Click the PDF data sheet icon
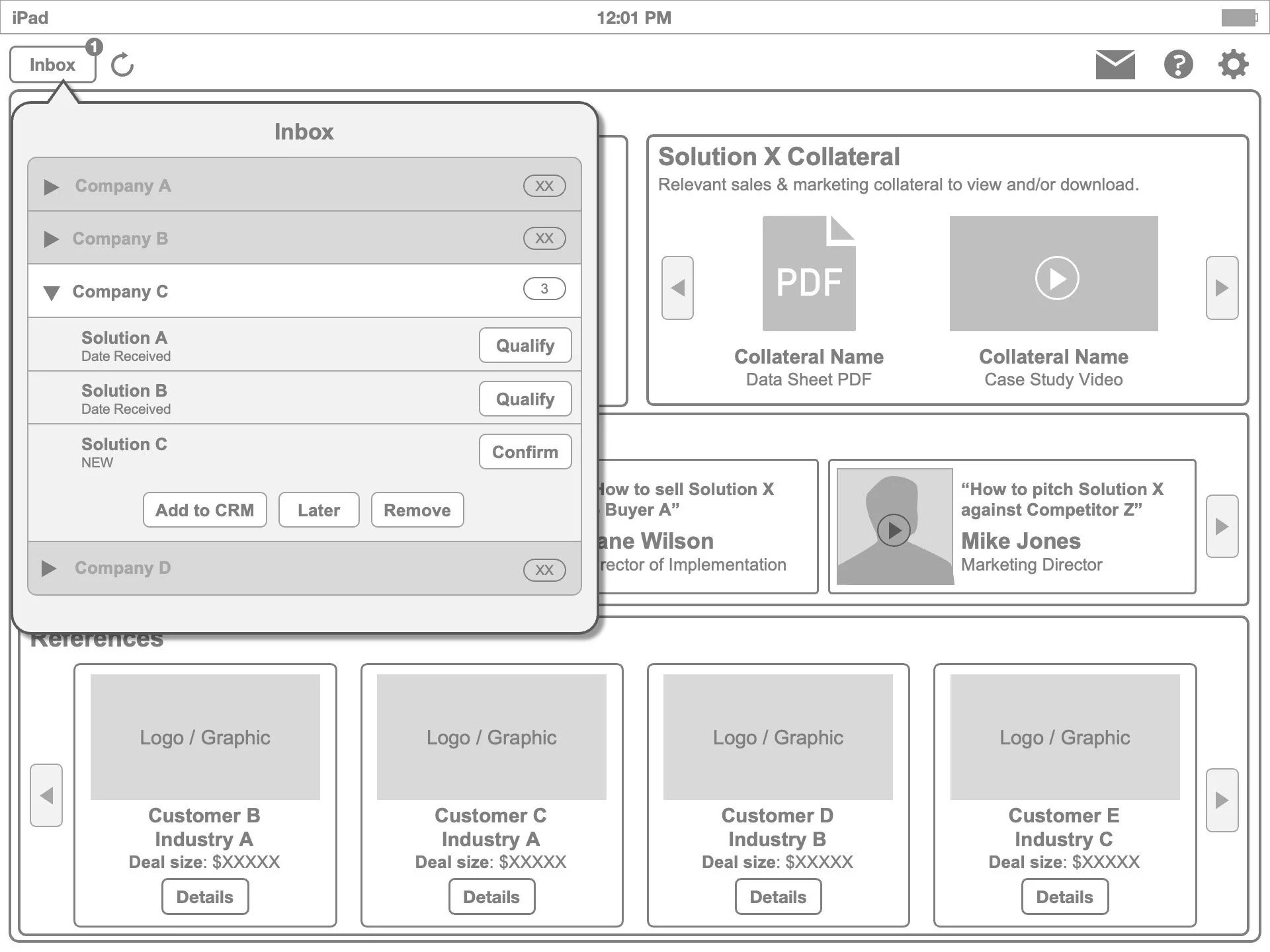1270x952 pixels. [x=808, y=274]
